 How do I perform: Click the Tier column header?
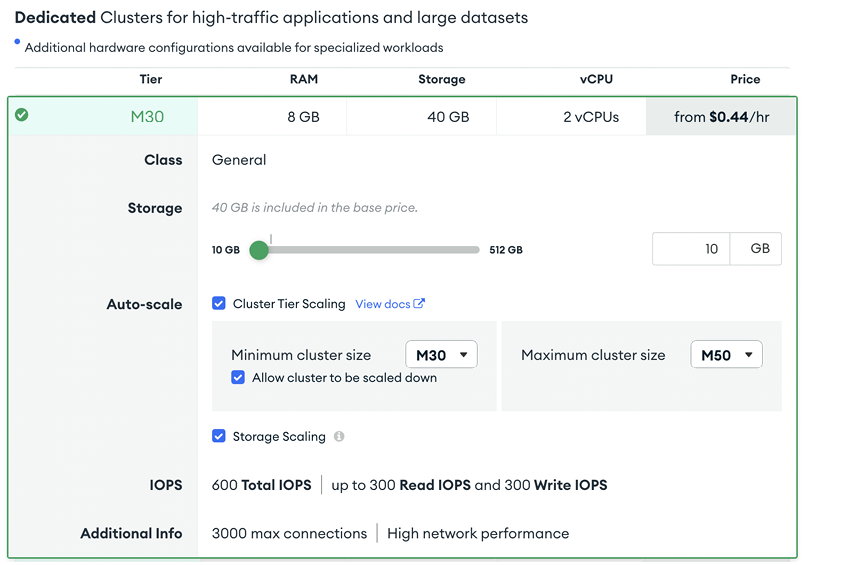click(151, 79)
